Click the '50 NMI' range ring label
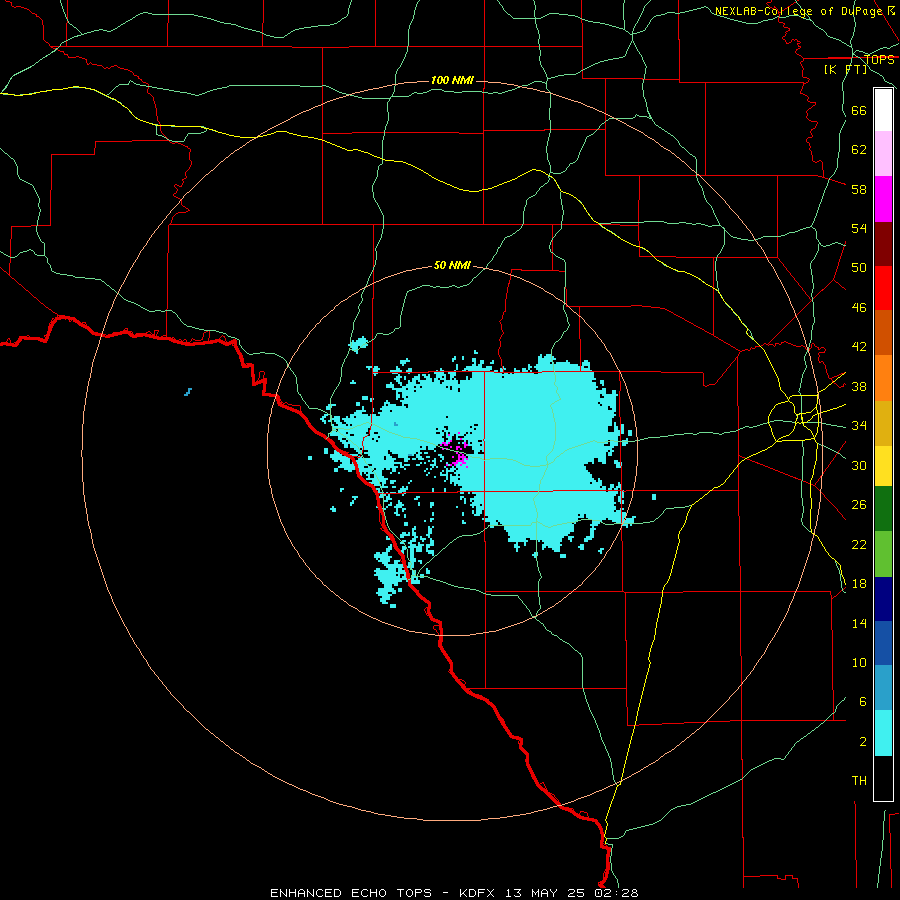Image resolution: width=900 pixels, height=900 pixels. tap(452, 265)
